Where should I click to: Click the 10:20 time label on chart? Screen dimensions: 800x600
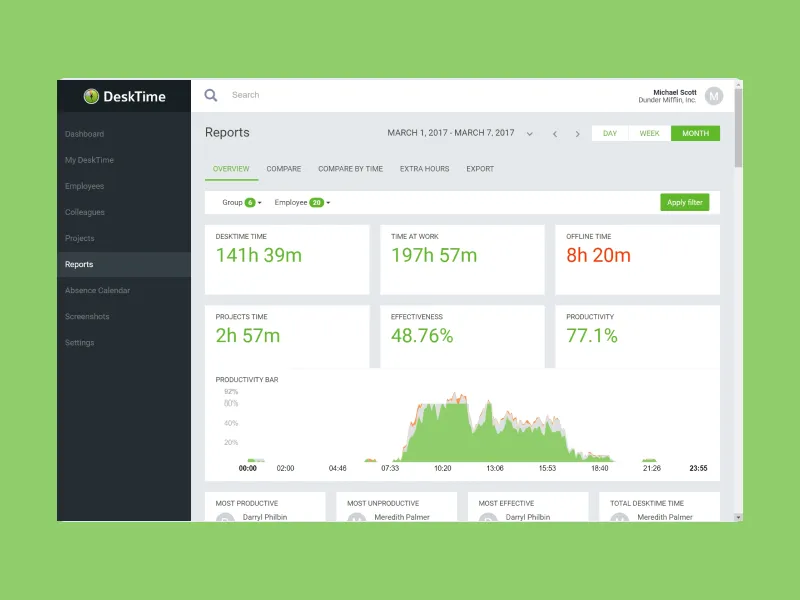point(442,468)
